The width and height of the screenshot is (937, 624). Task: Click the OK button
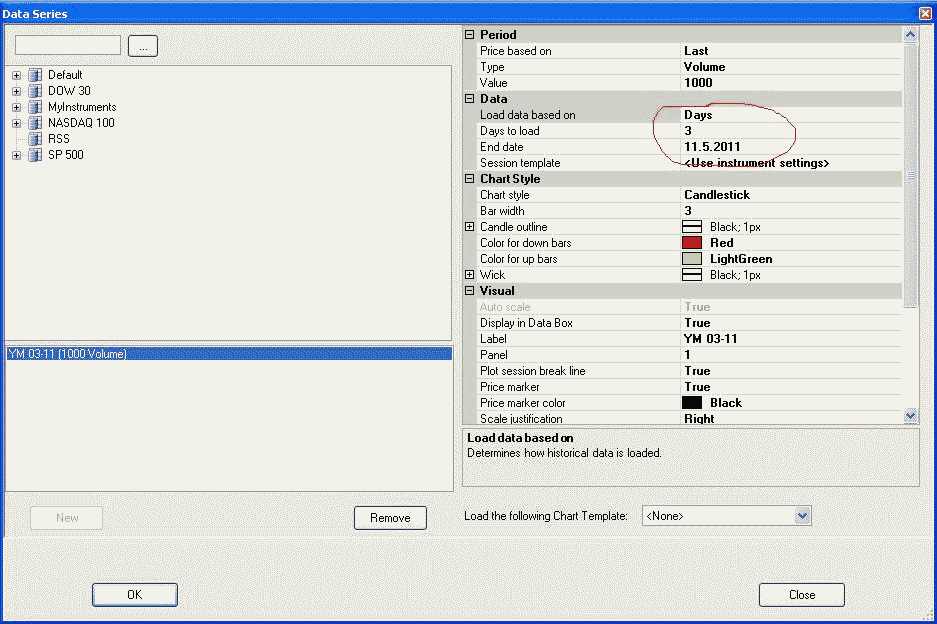coord(135,595)
